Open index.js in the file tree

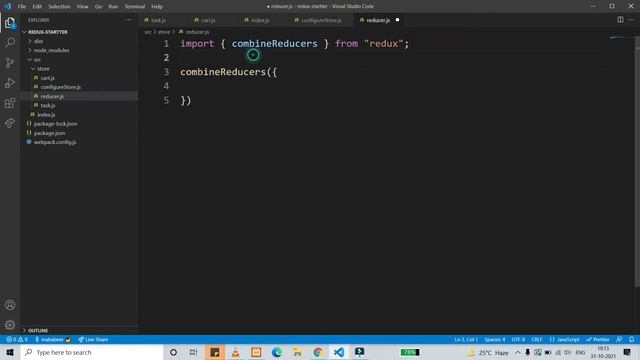46,115
